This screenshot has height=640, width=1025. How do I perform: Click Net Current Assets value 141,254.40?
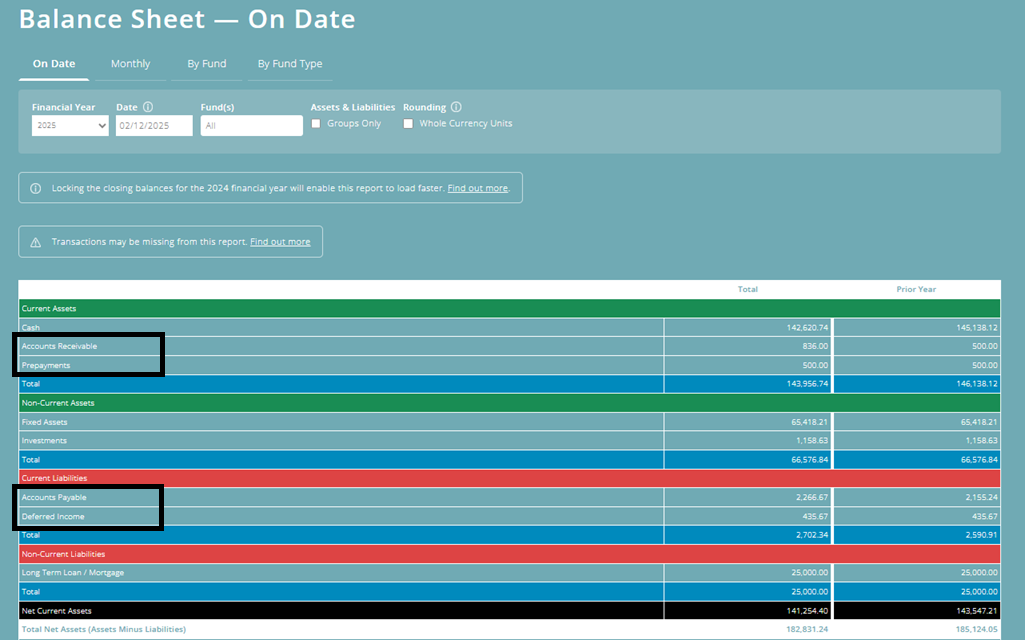pyautogui.click(x=807, y=611)
